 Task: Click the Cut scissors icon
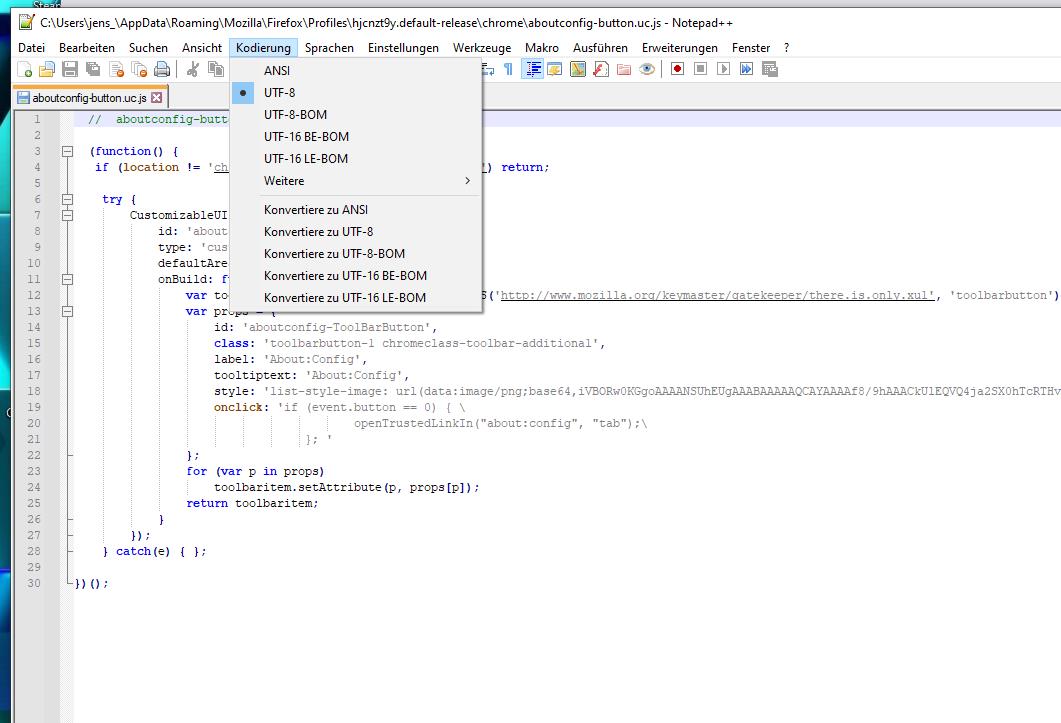(193, 69)
